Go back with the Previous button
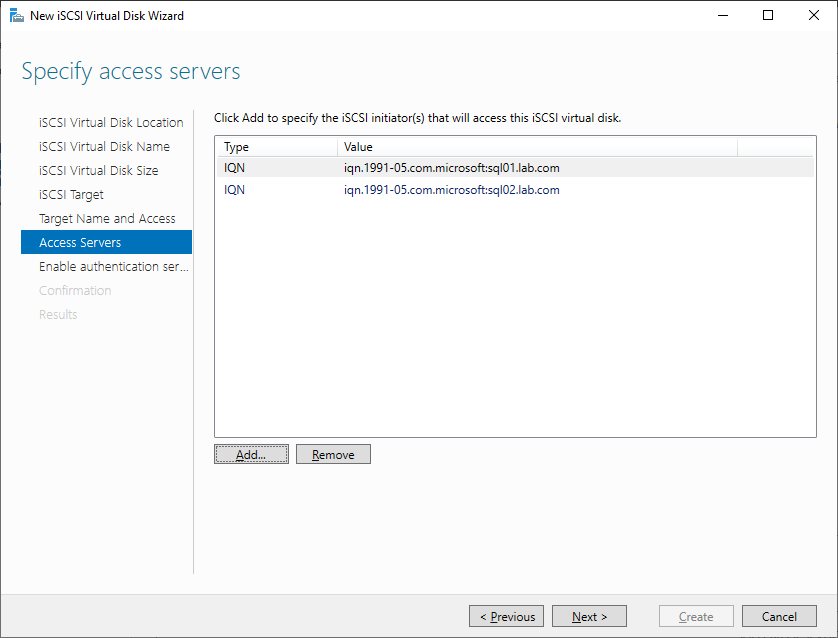The height and width of the screenshot is (638, 838). tap(506, 616)
